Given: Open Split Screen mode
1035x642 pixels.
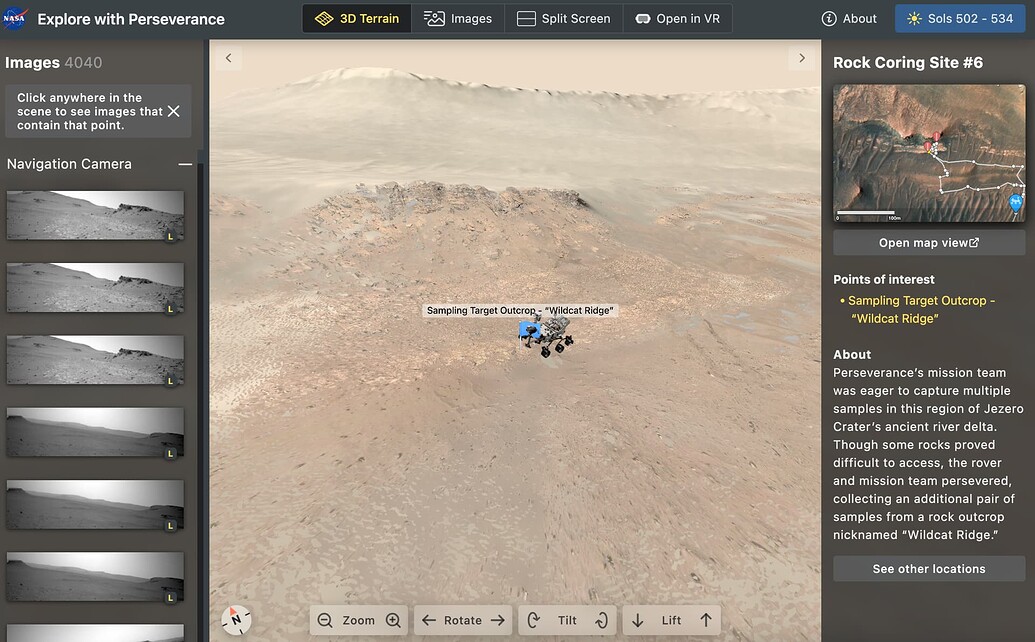Looking at the screenshot, I should pyautogui.click(x=563, y=17).
